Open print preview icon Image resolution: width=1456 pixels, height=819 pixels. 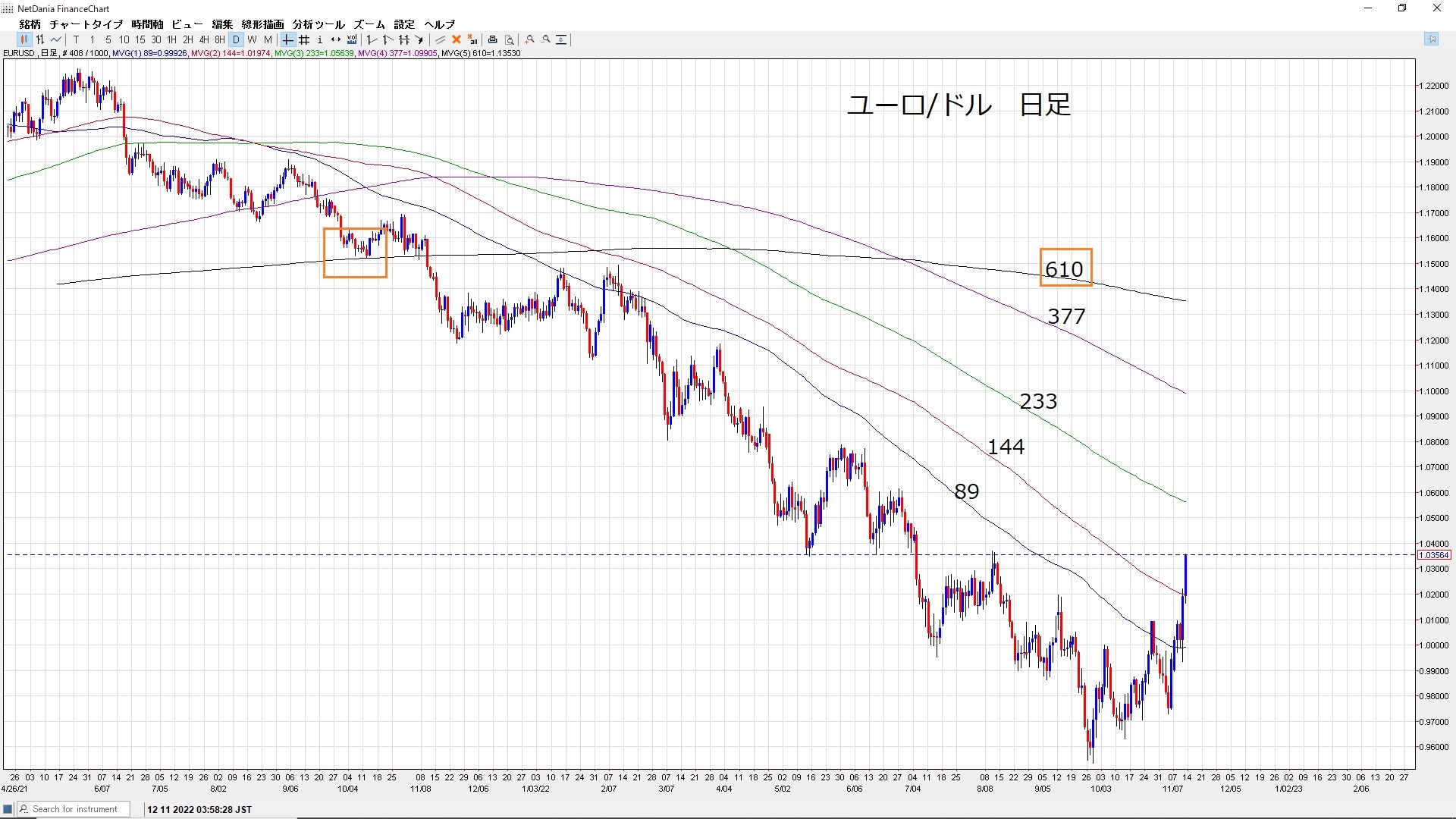tap(510, 39)
